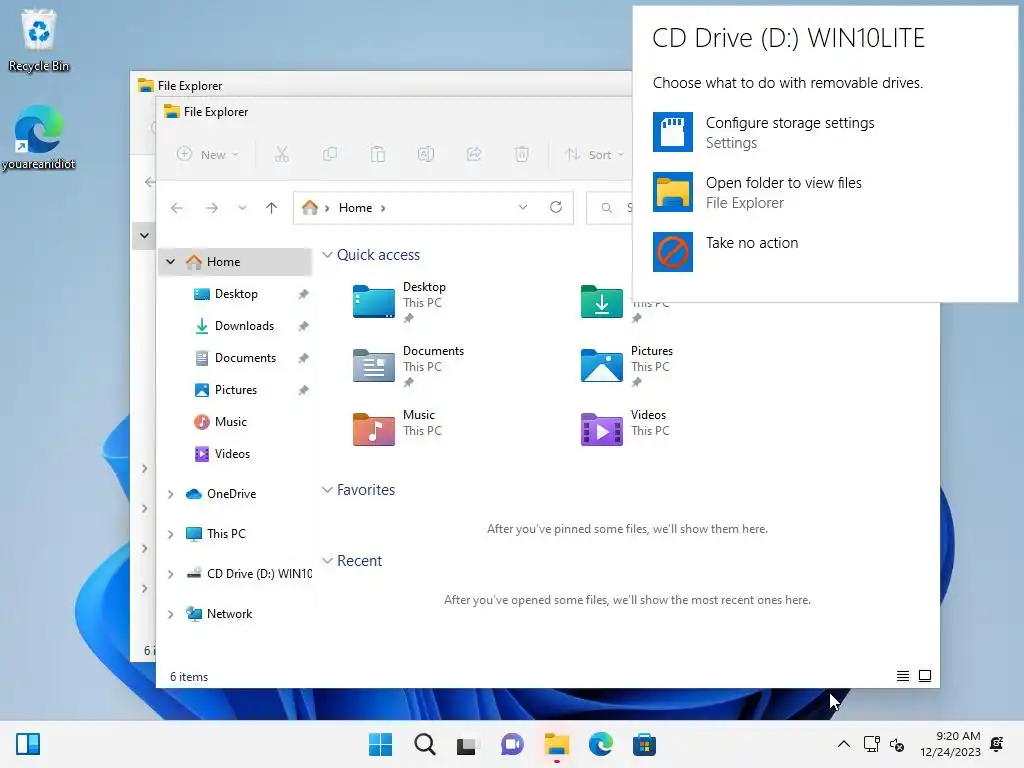Image resolution: width=1024 pixels, height=768 pixels.
Task: Click the Rename icon in toolbar
Action: 426,155
